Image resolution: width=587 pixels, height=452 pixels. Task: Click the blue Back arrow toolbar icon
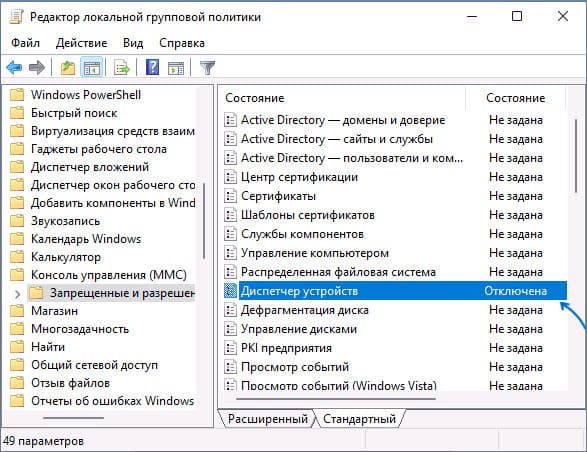(14, 68)
